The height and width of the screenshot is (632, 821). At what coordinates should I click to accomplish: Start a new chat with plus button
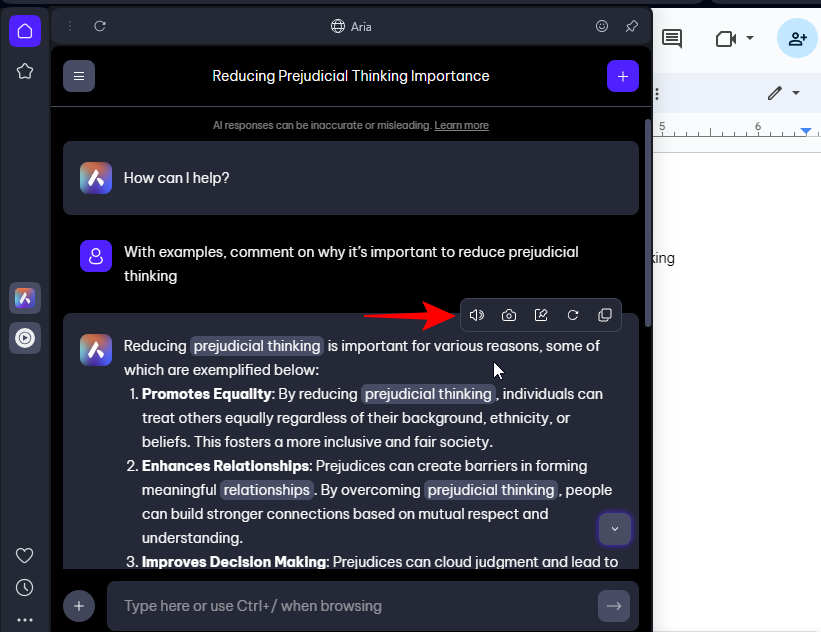(622, 76)
